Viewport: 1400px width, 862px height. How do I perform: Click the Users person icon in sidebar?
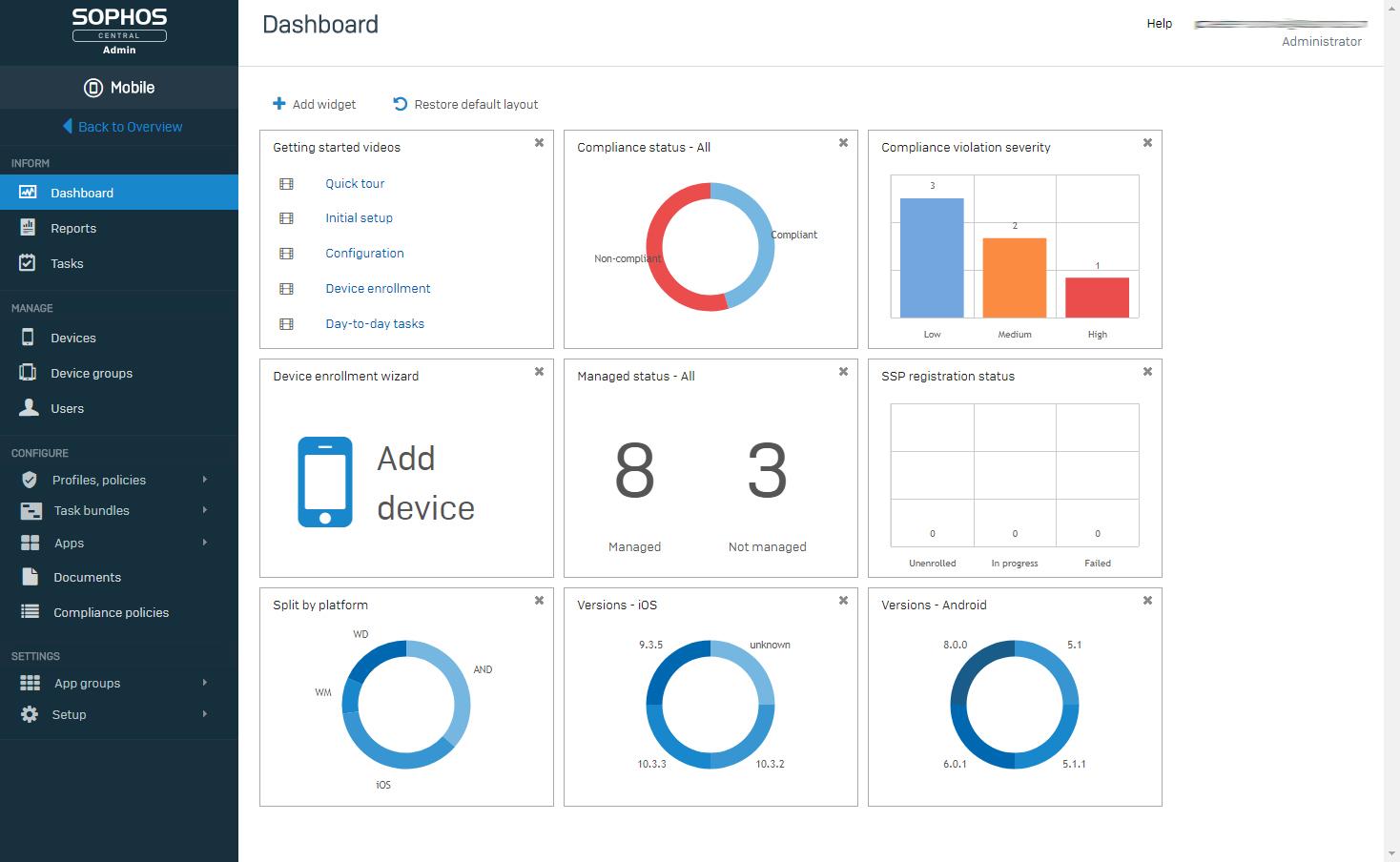[30, 408]
